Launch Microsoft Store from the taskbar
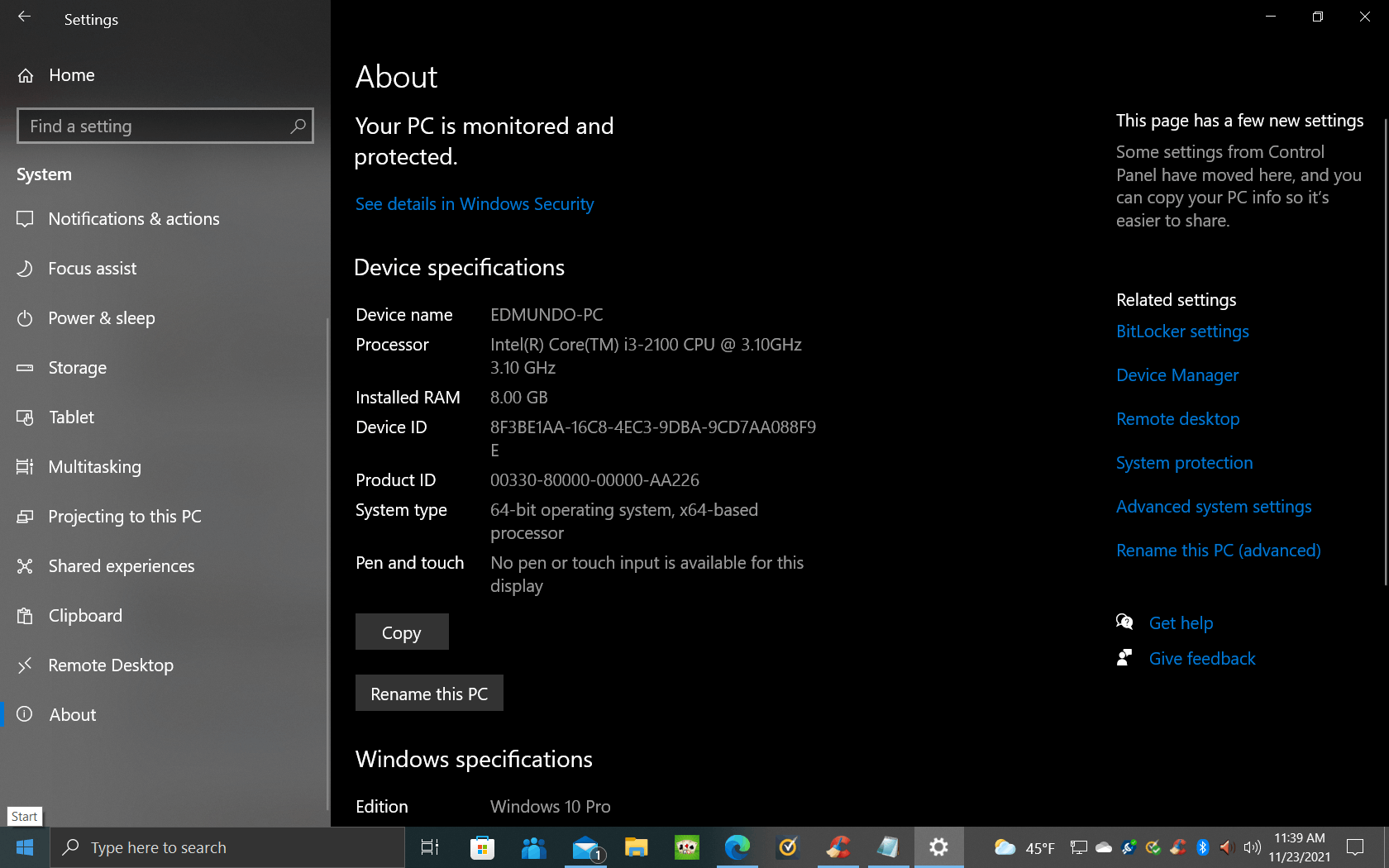1389x868 pixels. pos(482,847)
